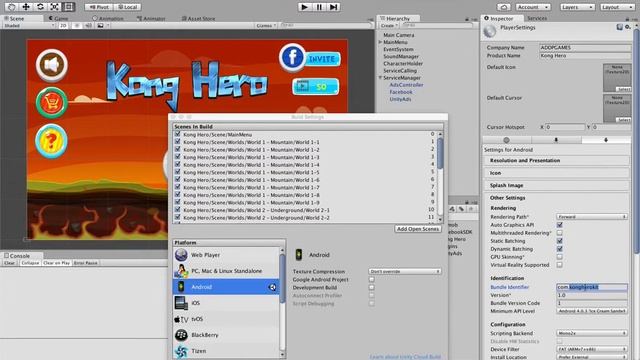Toggle Auto Graphics API checkbox
640x360 pixels.
560,225
